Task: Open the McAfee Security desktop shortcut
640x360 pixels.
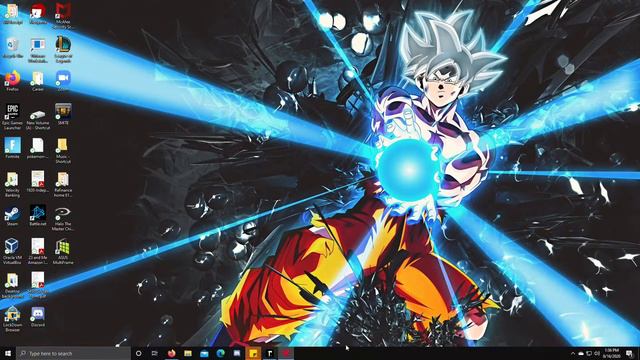Action: pyautogui.click(x=63, y=15)
